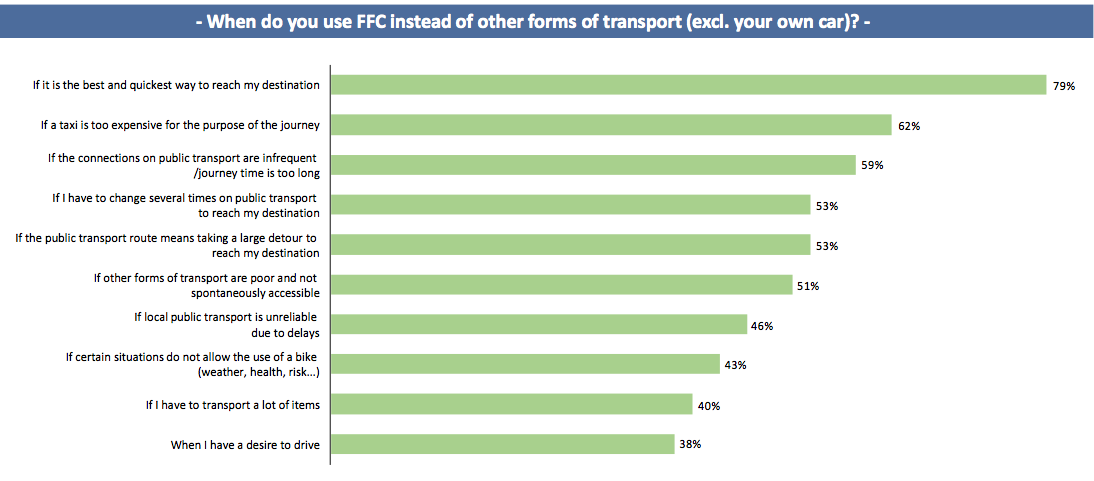Select the "If a taxi is too expensive" label text

point(180,125)
